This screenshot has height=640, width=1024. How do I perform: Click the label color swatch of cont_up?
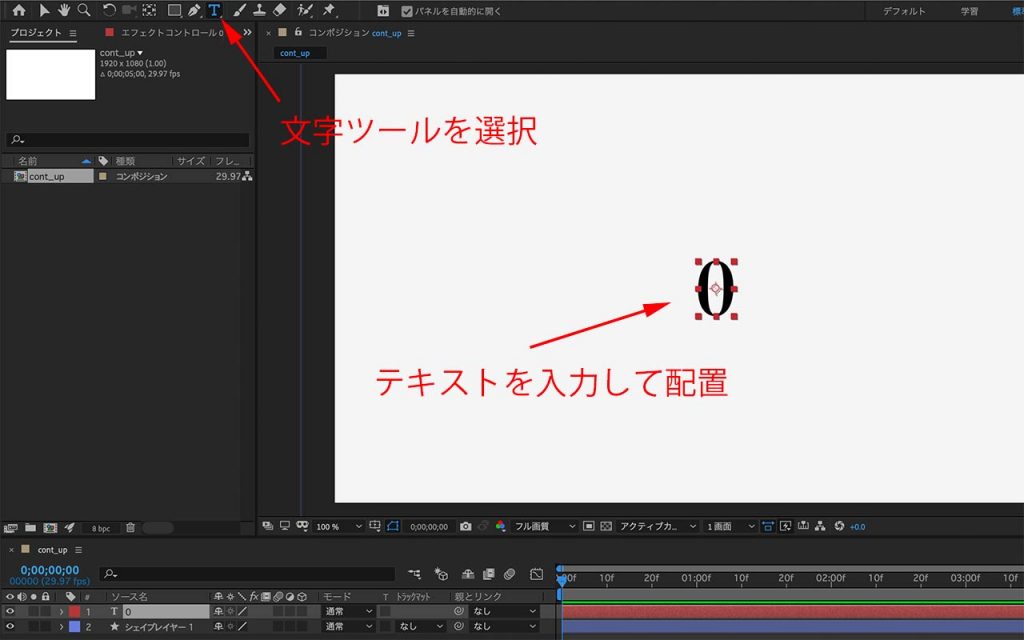[103, 176]
